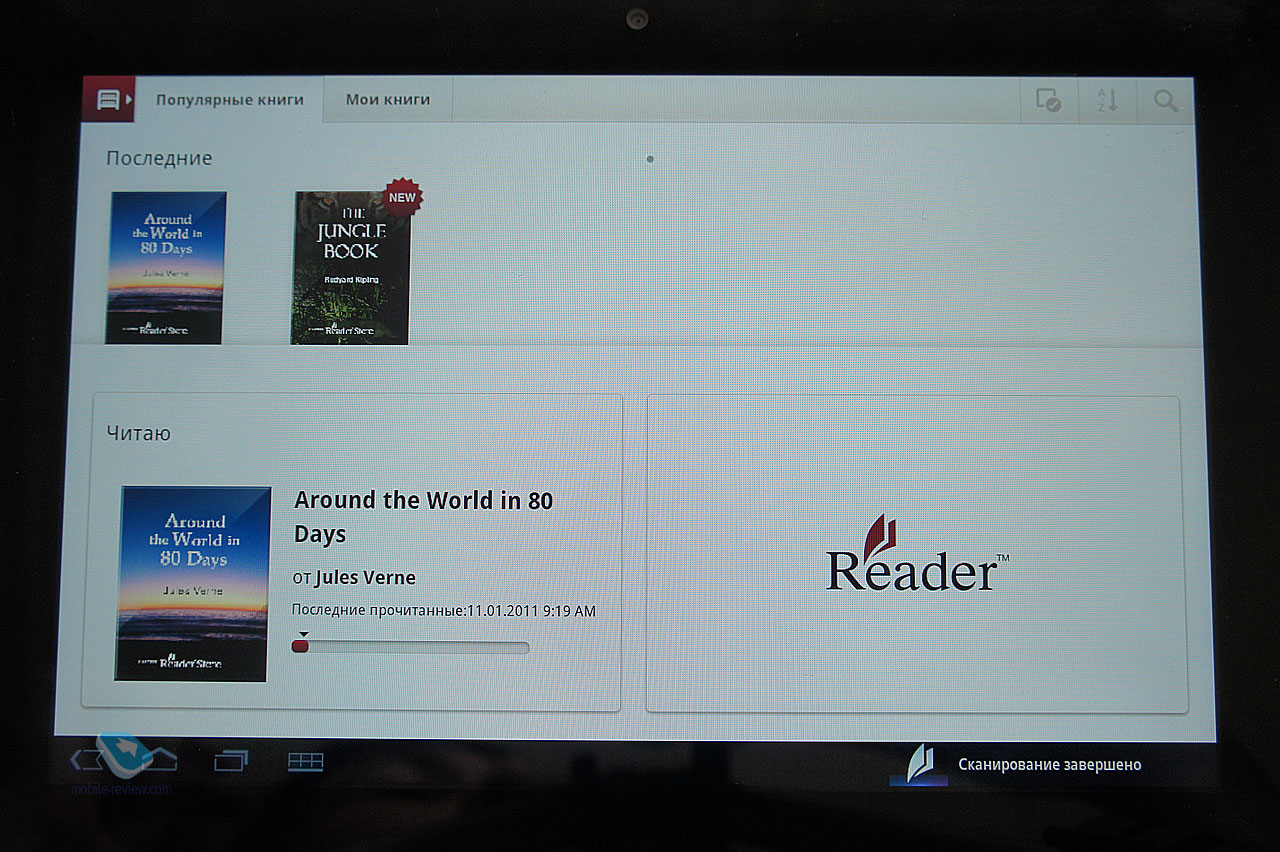Screen dimensions: 1280x852
Task: Tap the select-items checkmark icon in toolbar
Action: pos(1048,101)
